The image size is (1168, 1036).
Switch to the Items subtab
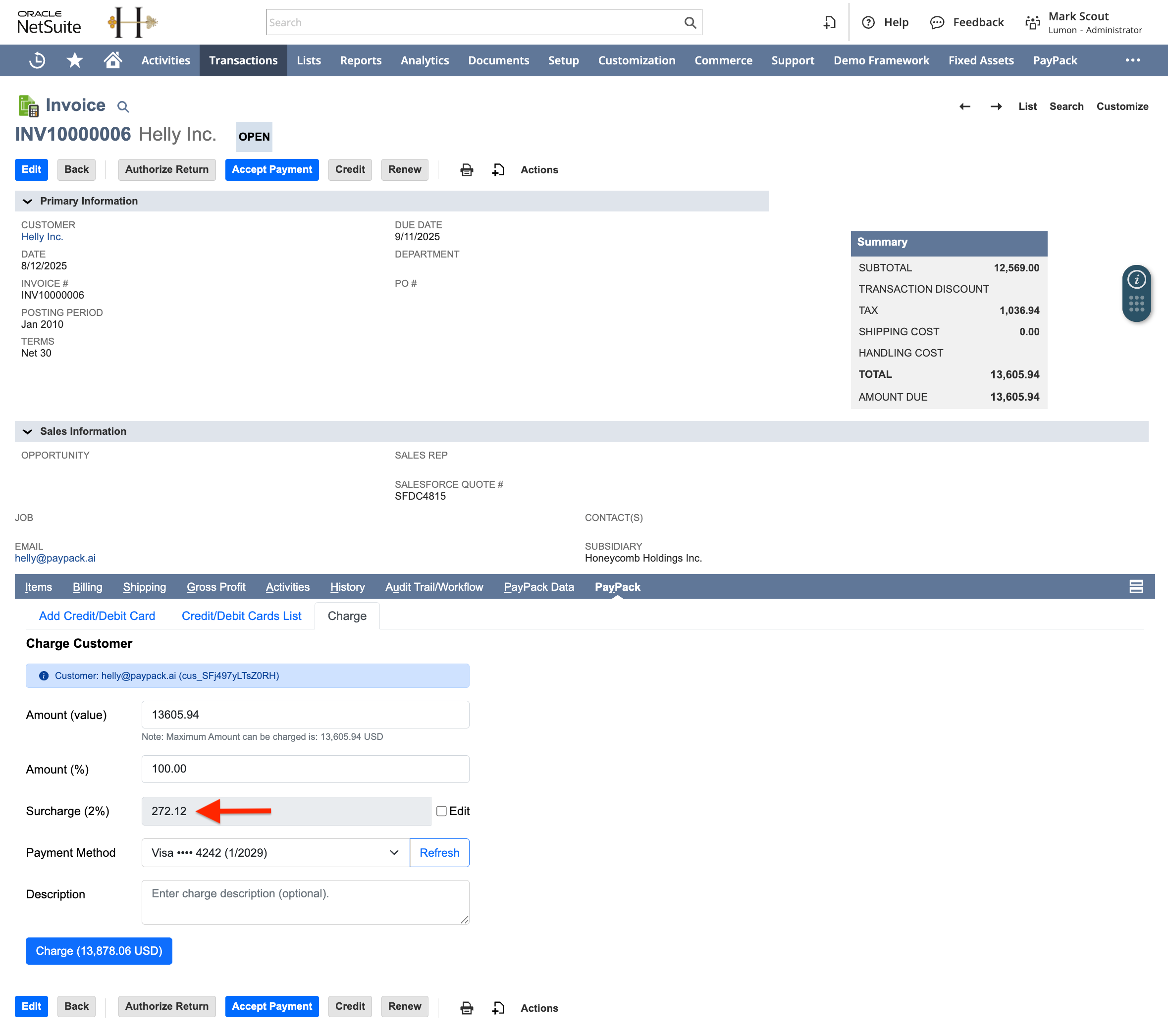(x=38, y=587)
